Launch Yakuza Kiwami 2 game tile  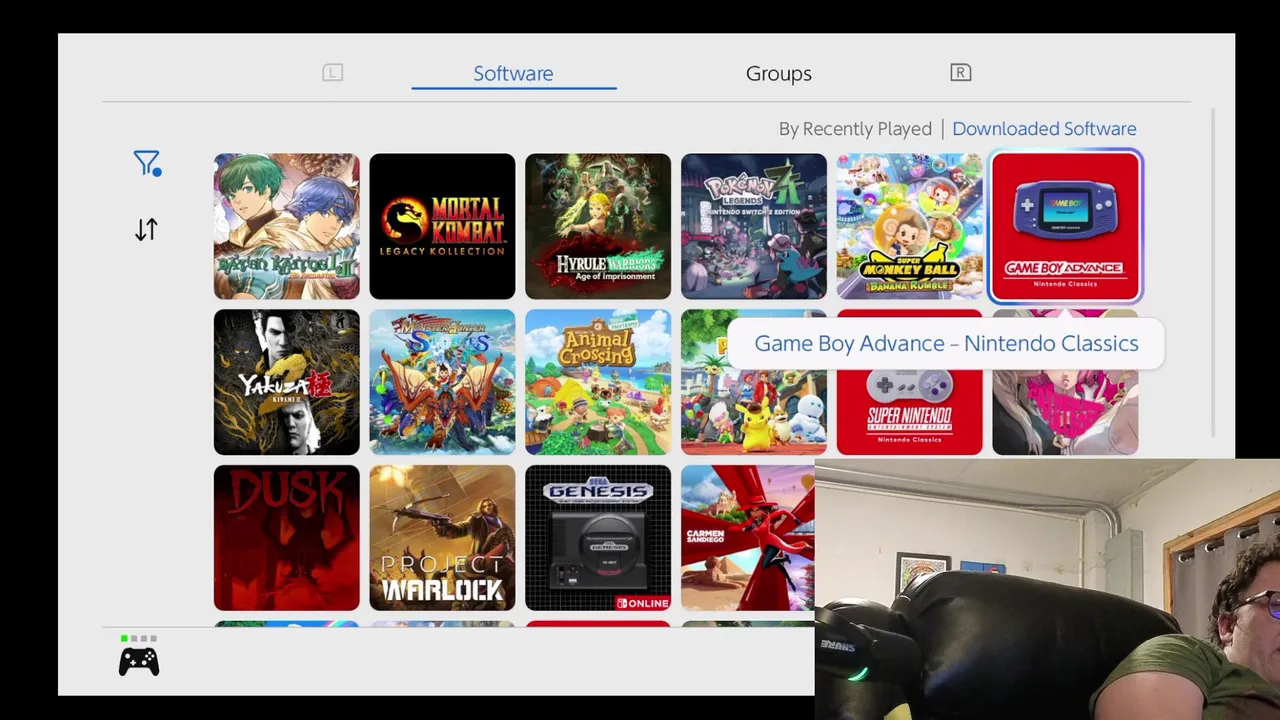286,382
